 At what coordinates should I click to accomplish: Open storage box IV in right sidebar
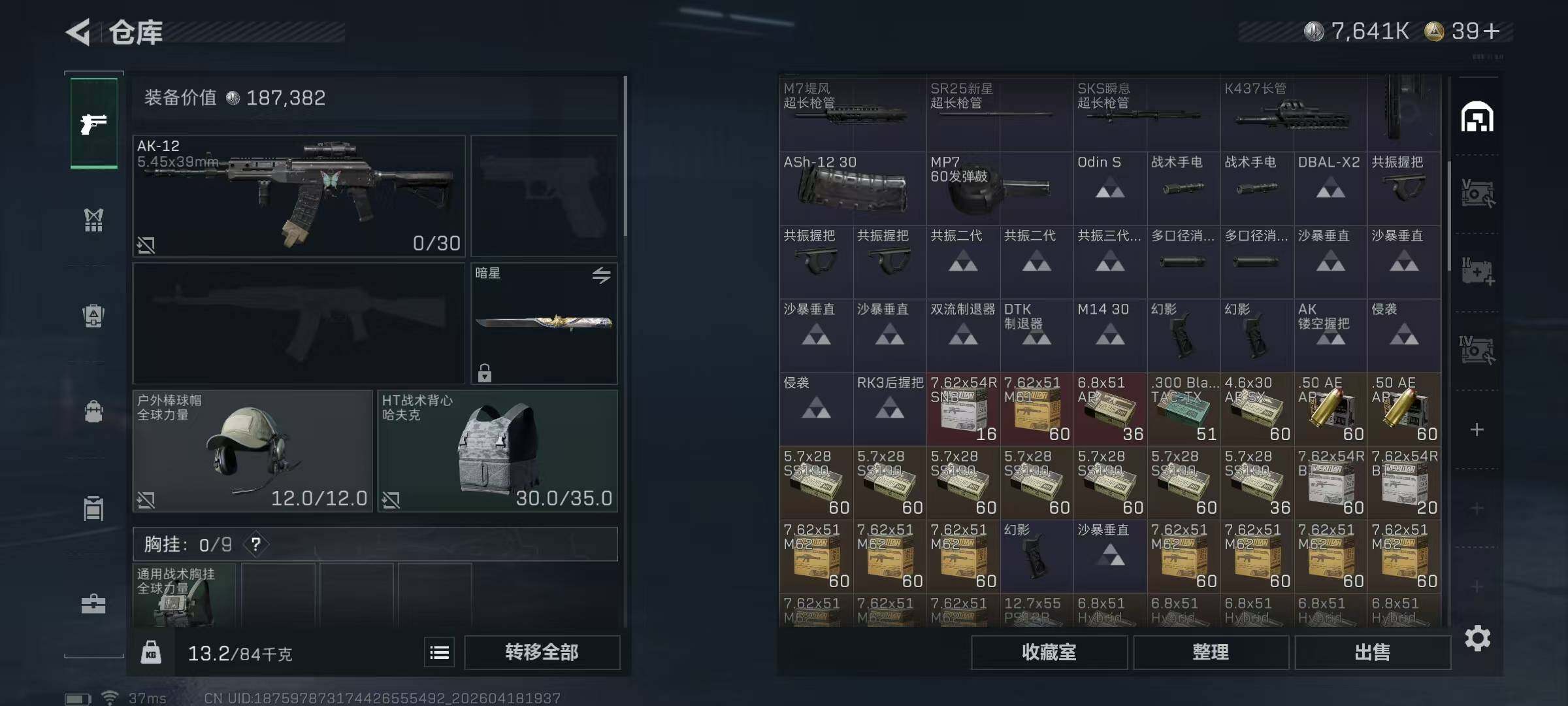[1477, 350]
